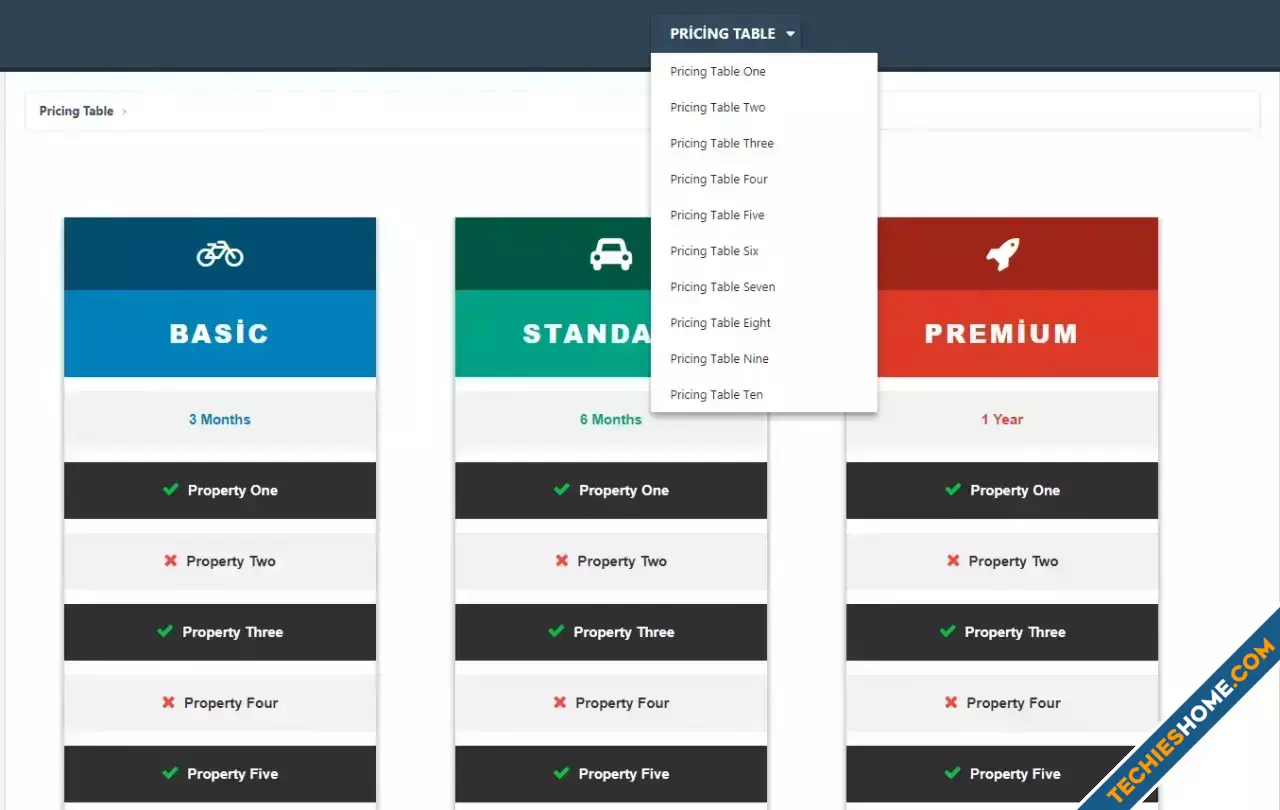Click Property Five label in Basic card
Screen dimensions: 1280x810
click(233, 774)
